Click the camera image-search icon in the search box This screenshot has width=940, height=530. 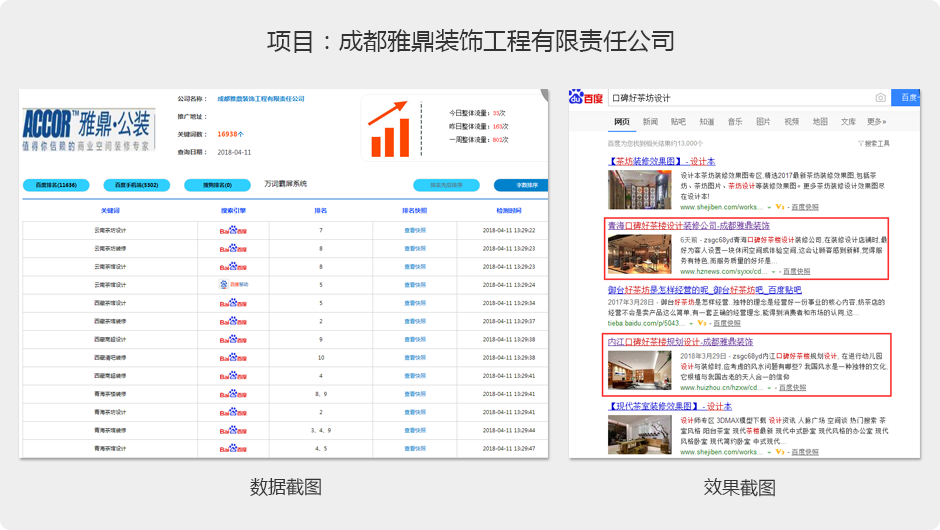point(880,98)
